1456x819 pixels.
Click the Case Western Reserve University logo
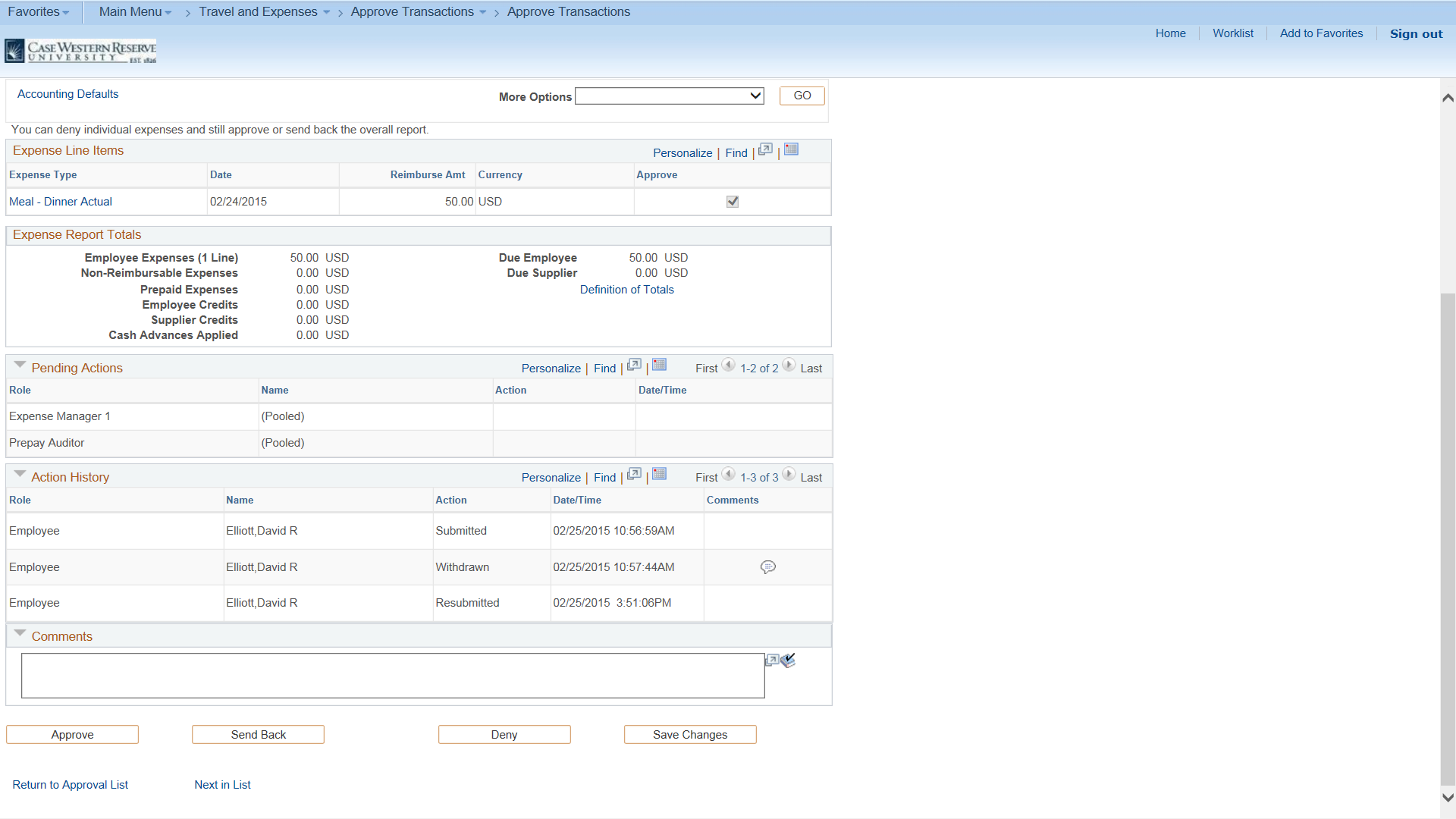pyautogui.click(x=80, y=51)
